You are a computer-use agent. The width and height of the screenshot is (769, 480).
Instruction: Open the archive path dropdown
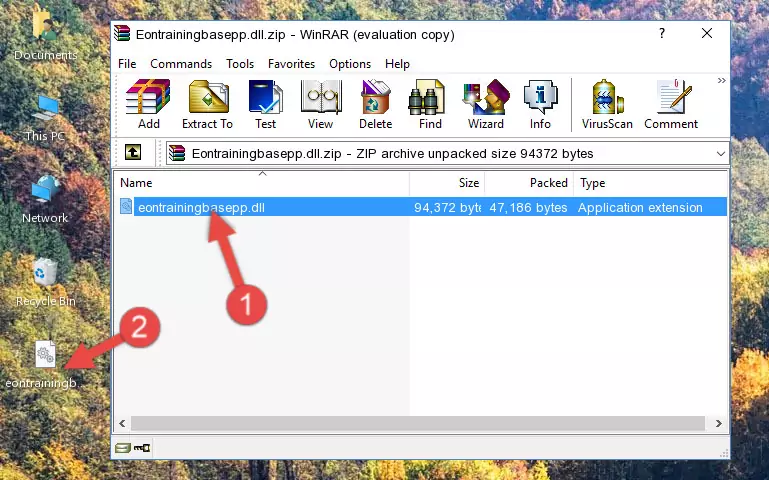720,153
